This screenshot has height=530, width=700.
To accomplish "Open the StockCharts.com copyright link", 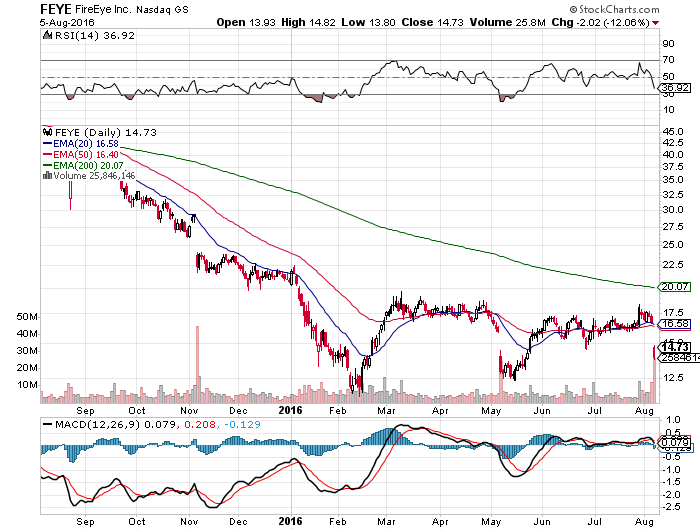I will click(x=614, y=9).
